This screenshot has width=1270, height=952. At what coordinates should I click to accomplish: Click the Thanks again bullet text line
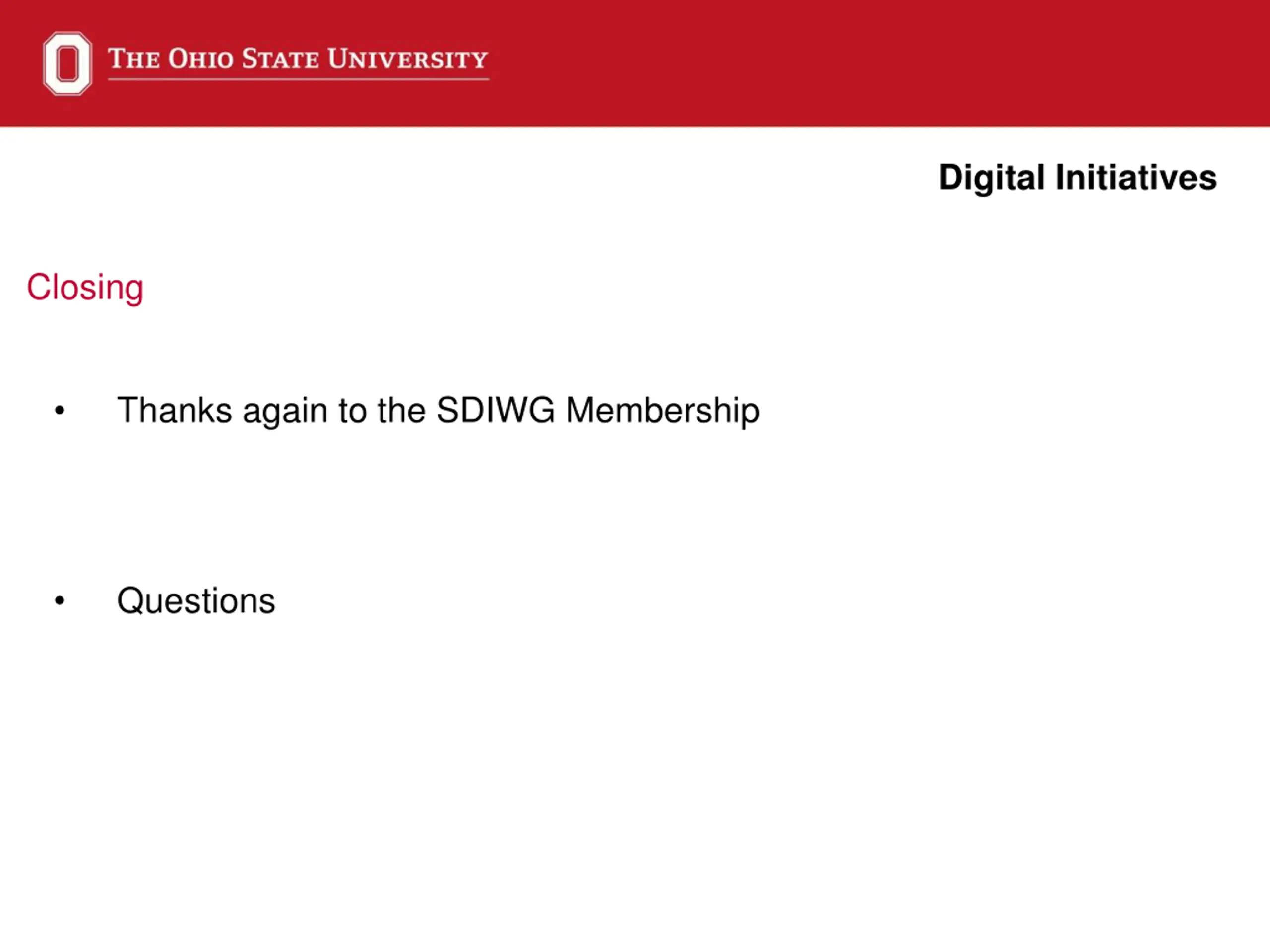(x=438, y=412)
